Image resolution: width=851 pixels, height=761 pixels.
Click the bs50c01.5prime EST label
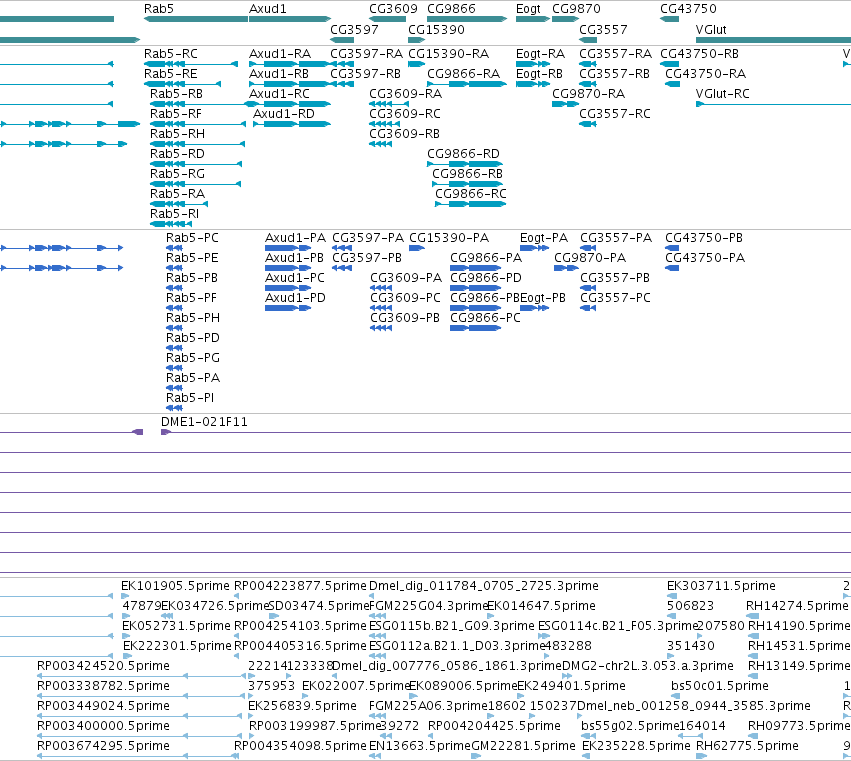(720, 686)
